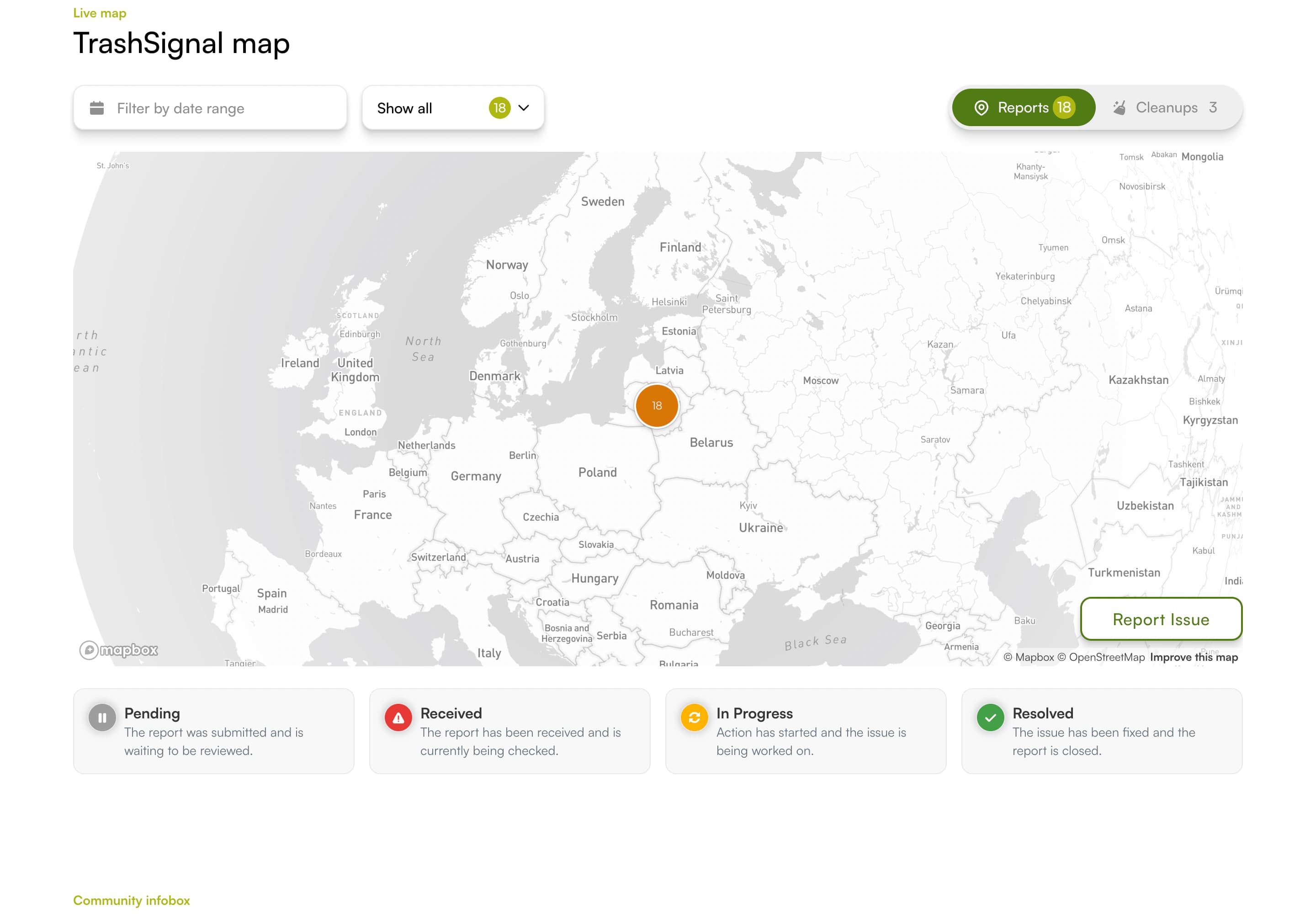This screenshot has width=1316, height=914.
Task: Click the Ukraine label on map
Action: (x=760, y=528)
